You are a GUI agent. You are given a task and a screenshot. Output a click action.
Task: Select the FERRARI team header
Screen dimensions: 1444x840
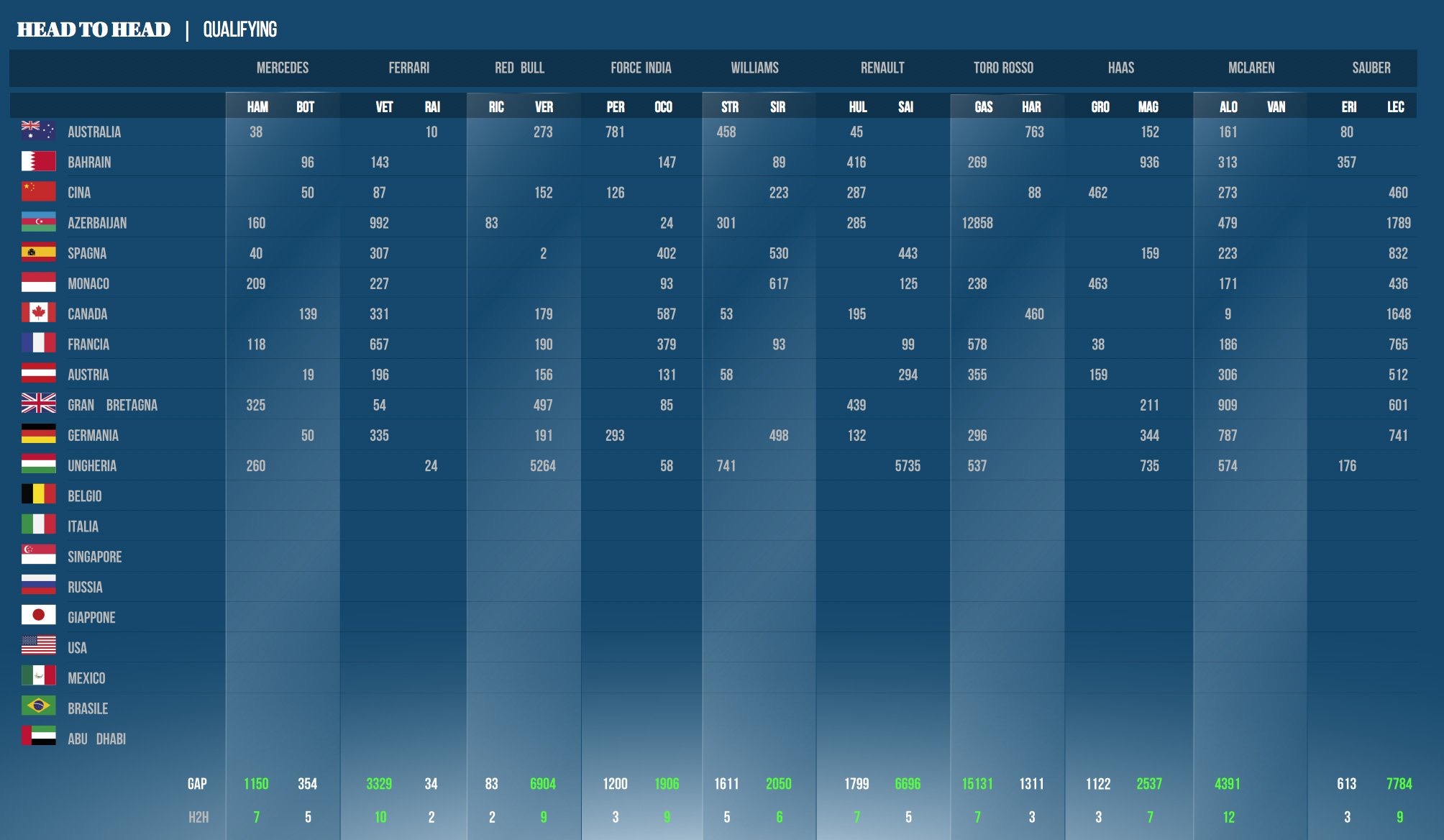click(409, 68)
